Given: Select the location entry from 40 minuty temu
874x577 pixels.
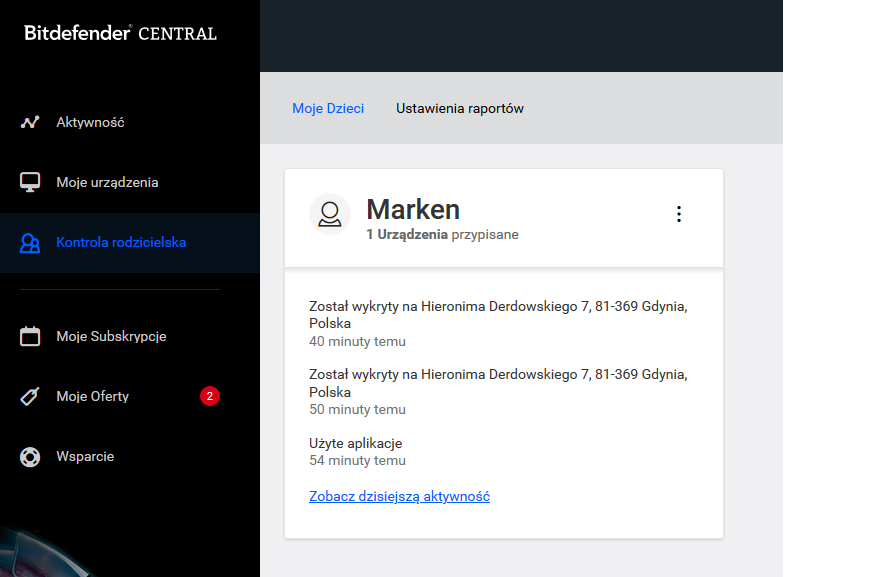Looking at the screenshot, I should pyautogui.click(x=498, y=314).
